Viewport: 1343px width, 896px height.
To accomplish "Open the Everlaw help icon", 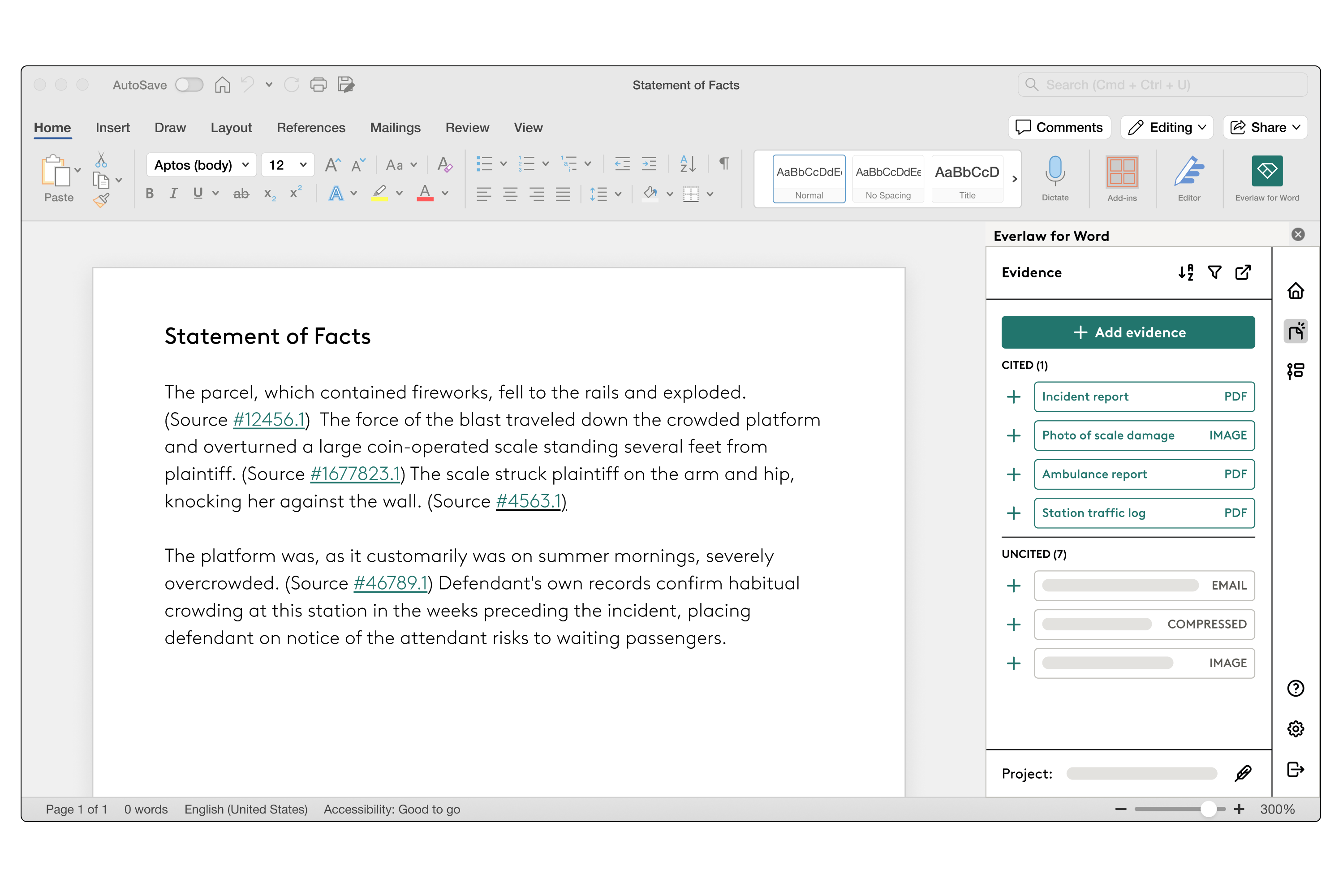I will pyautogui.click(x=1295, y=688).
